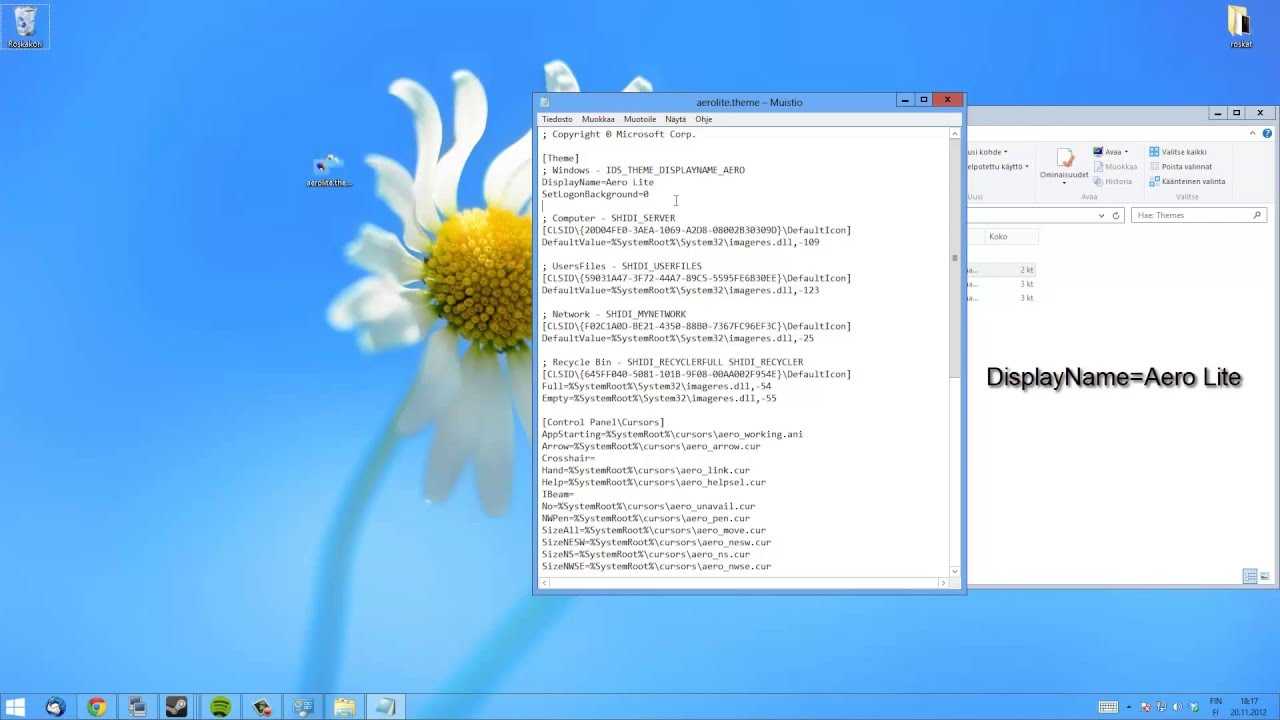
Task: Click Valitse kaikki in Explorer ribbon
Action: click(1178, 152)
